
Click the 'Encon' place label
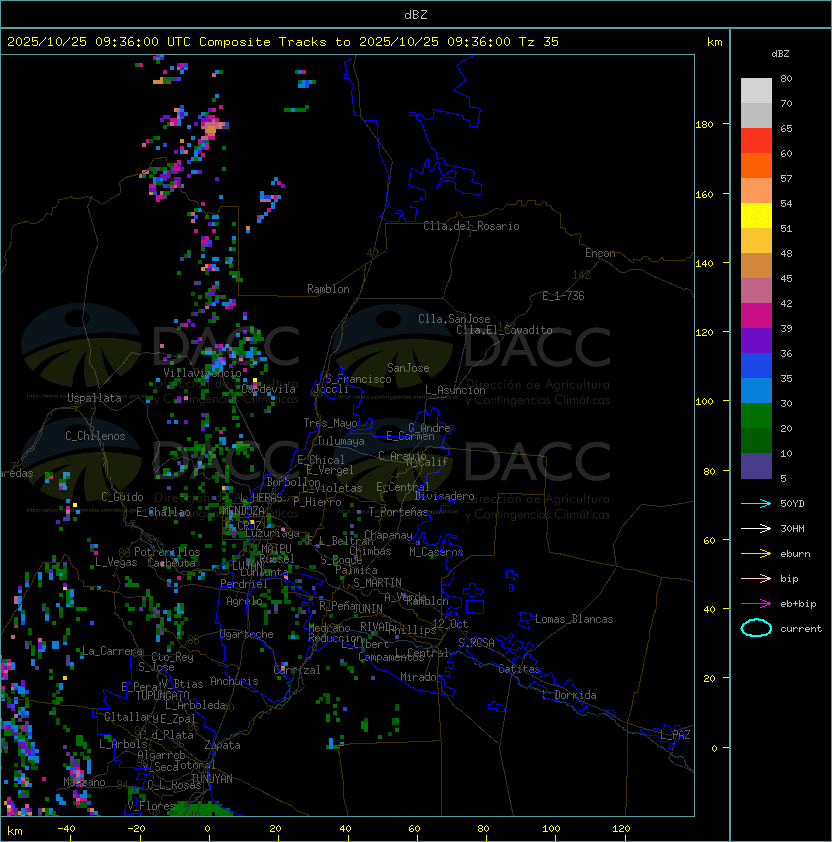pyautogui.click(x=600, y=253)
